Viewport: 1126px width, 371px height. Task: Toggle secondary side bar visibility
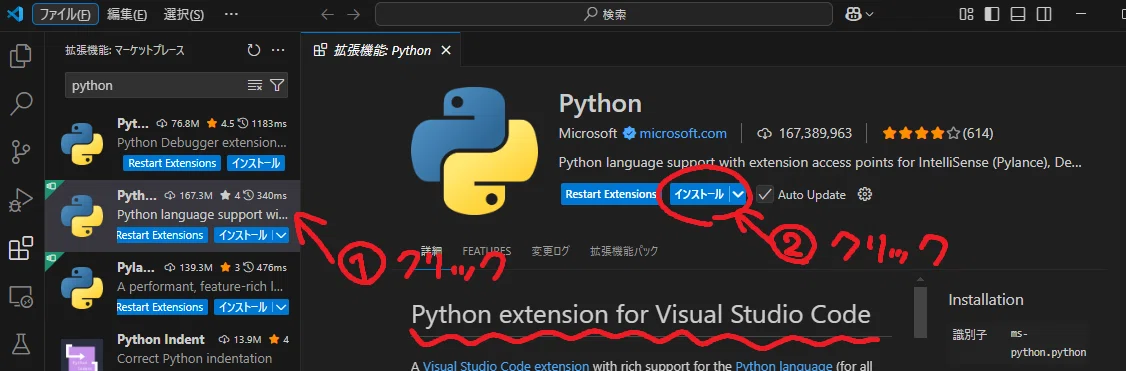tap(1043, 14)
